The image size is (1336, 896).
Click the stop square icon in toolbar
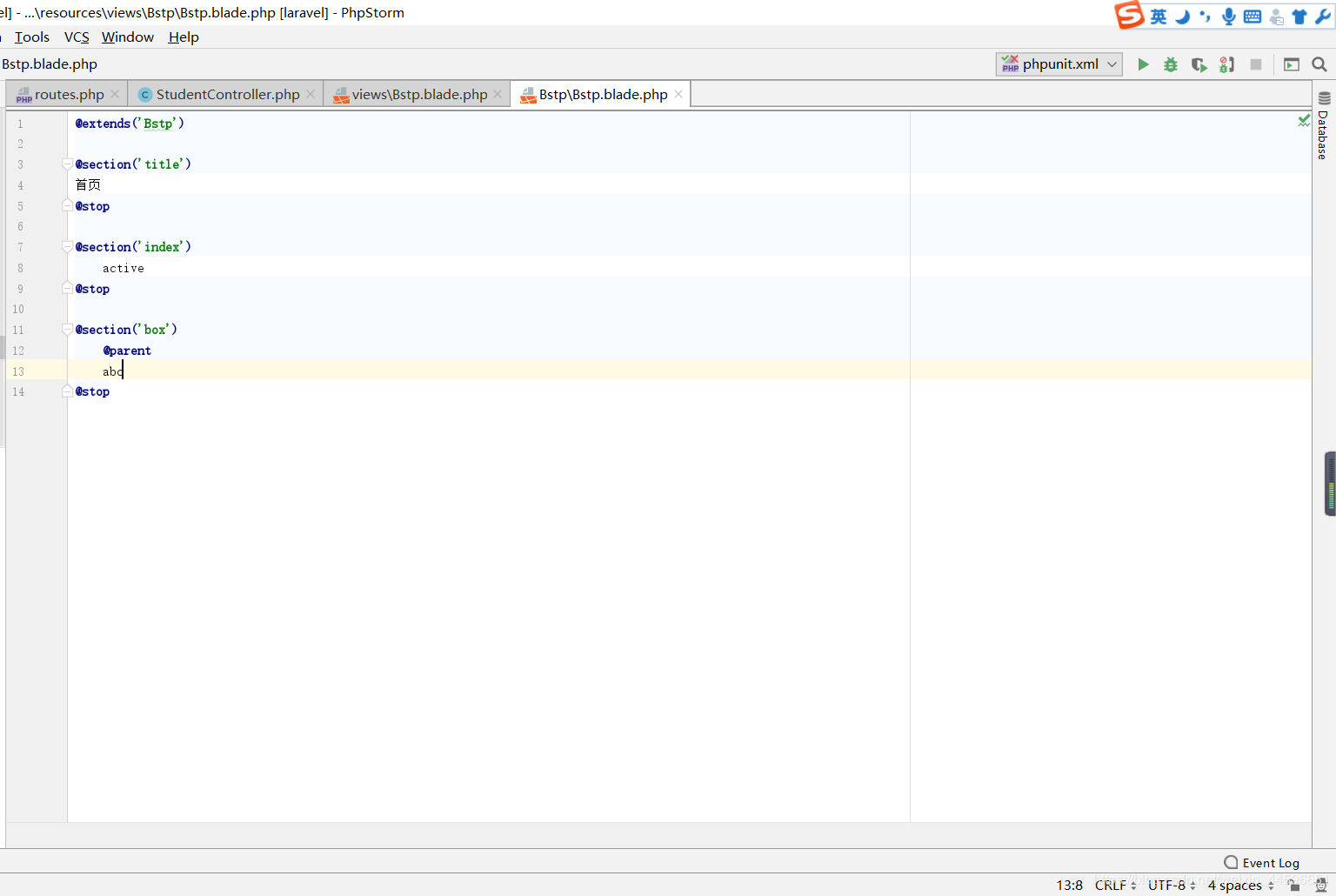point(1255,64)
